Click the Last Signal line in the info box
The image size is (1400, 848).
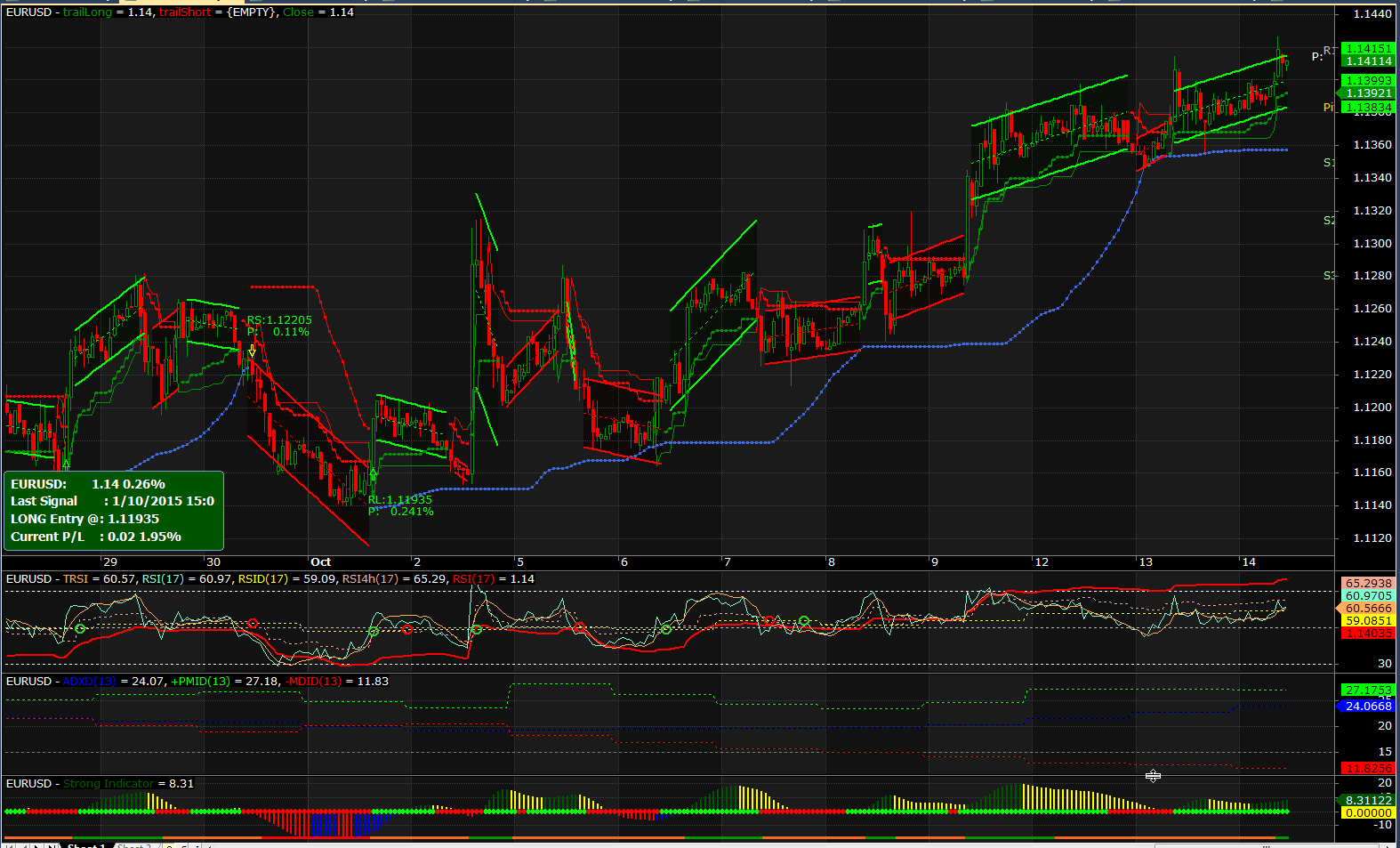pos(112,502)
